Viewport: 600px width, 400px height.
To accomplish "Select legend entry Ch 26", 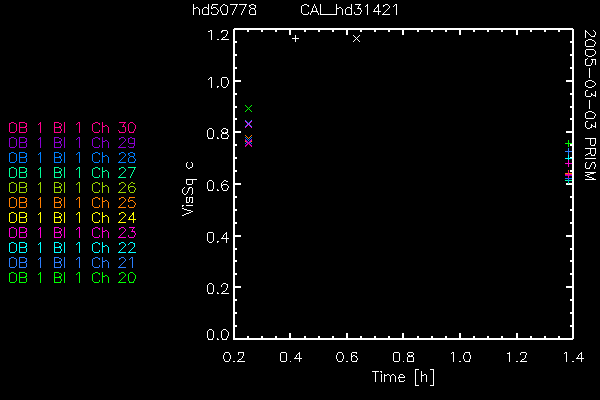I will [72, 188].
